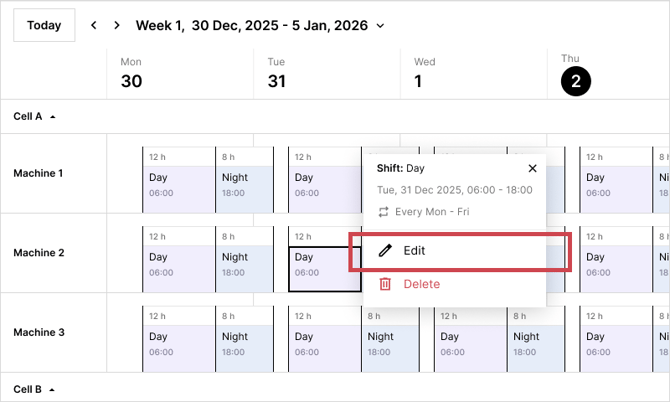Select Machine 2 Monday Night shift
This screenshot has height=402, width=670.
[x=244, y=264]
